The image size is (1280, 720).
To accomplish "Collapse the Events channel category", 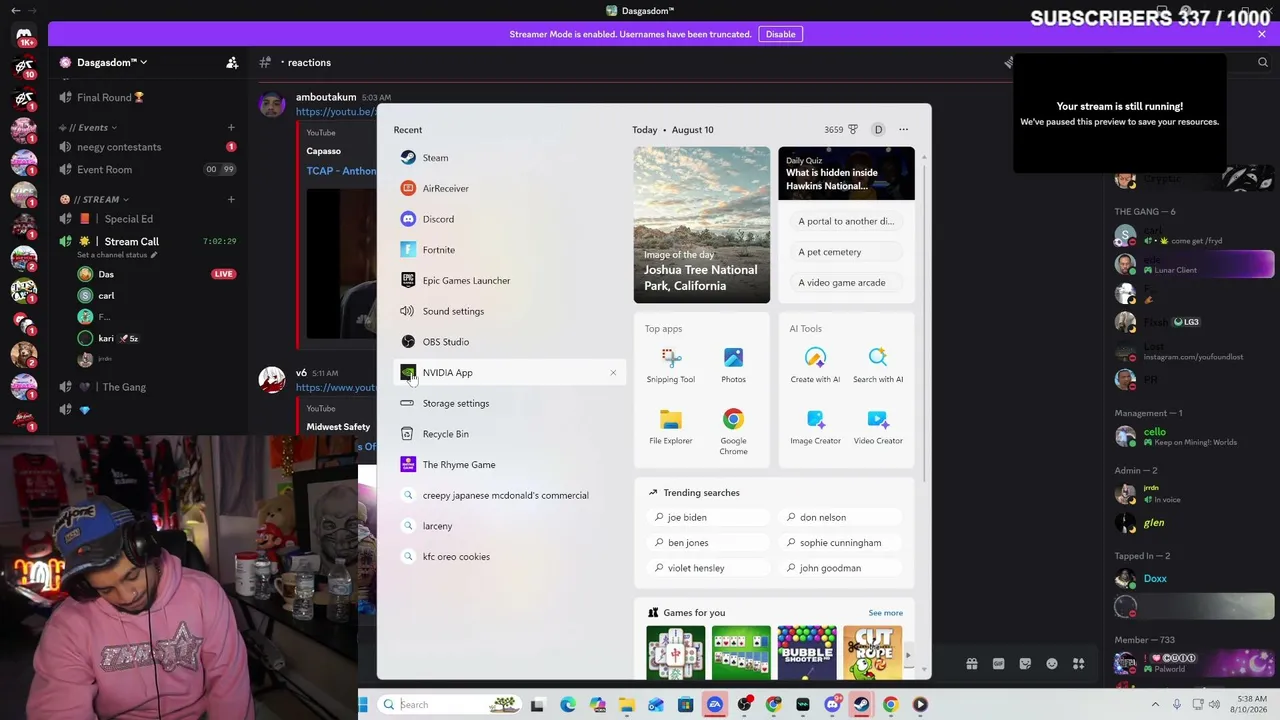I will coord(94,128).
